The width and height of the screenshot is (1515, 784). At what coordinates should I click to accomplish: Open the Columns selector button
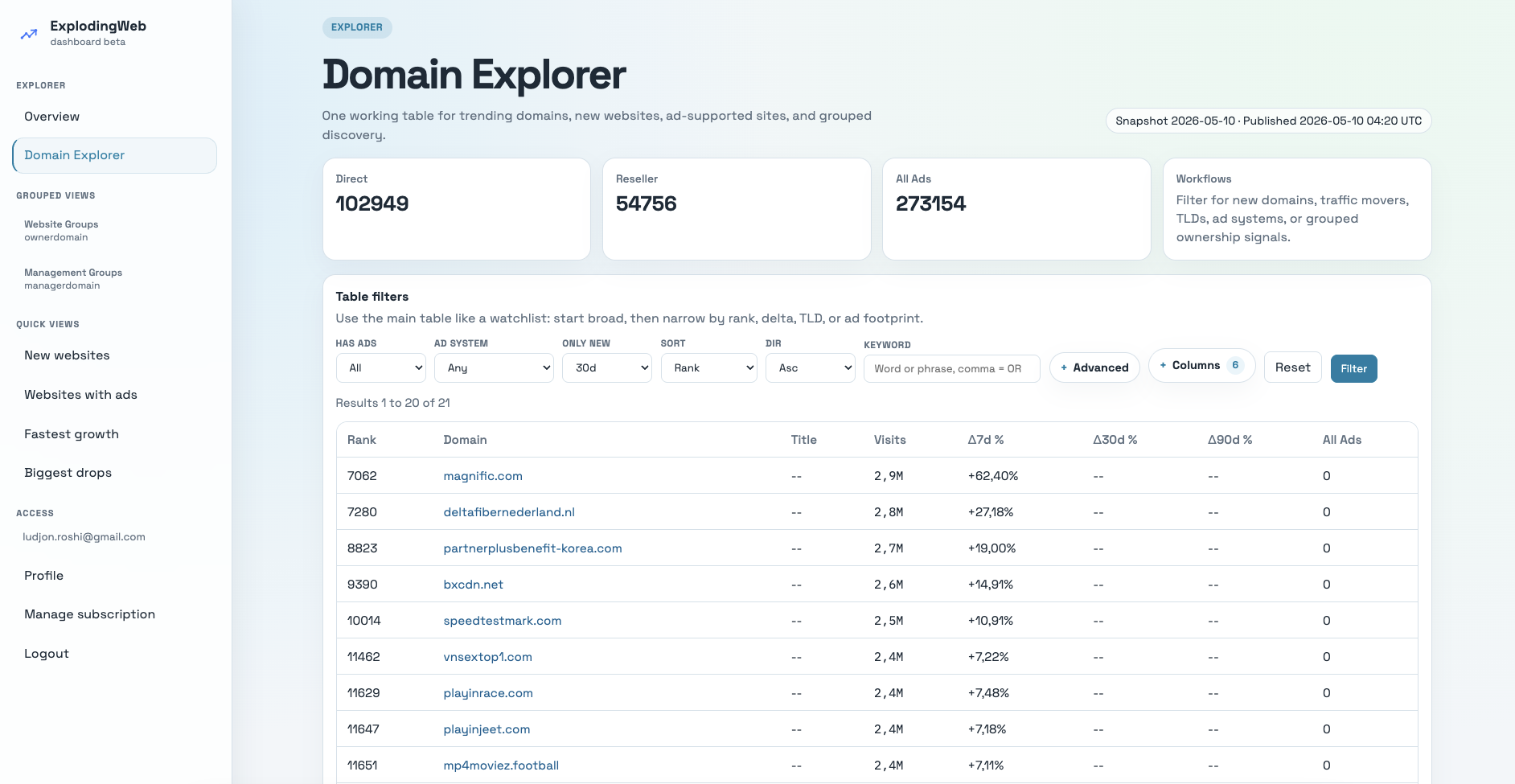coord(1202,365)
